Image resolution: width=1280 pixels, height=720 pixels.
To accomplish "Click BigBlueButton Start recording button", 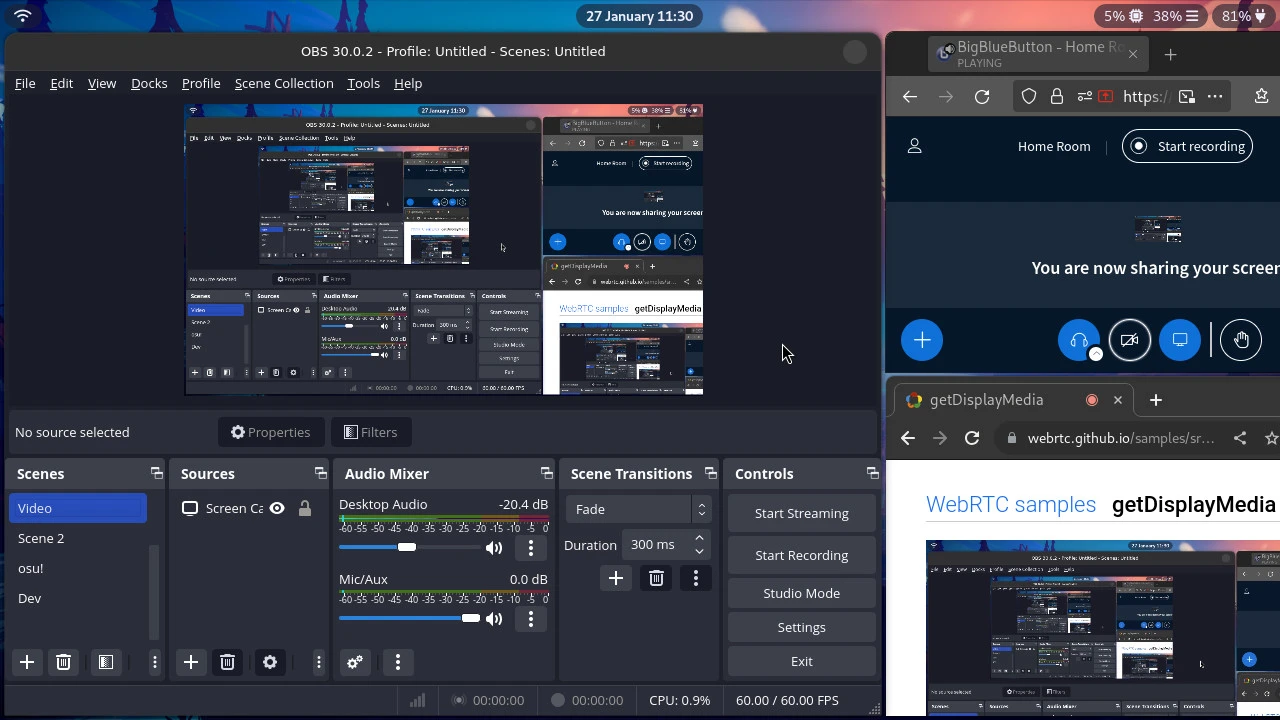I will click(1188, 146).
